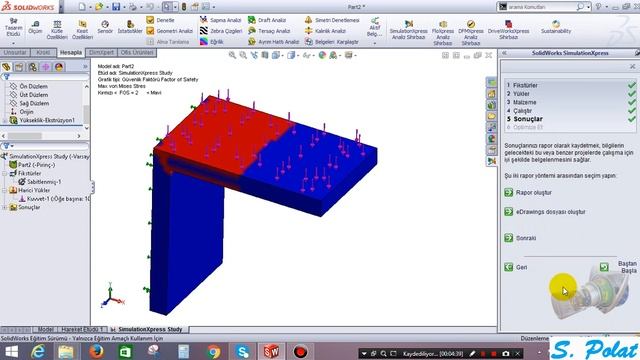Expand Sonuçlar node in study tree

point(4,207)
